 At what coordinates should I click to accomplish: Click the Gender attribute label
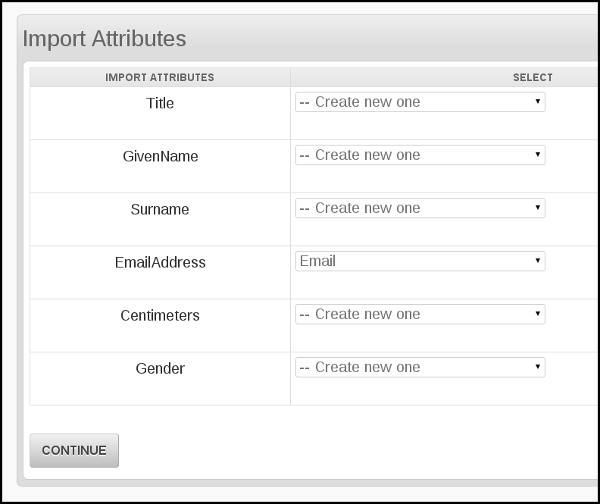pyautogui.click(x=160, y=369)
